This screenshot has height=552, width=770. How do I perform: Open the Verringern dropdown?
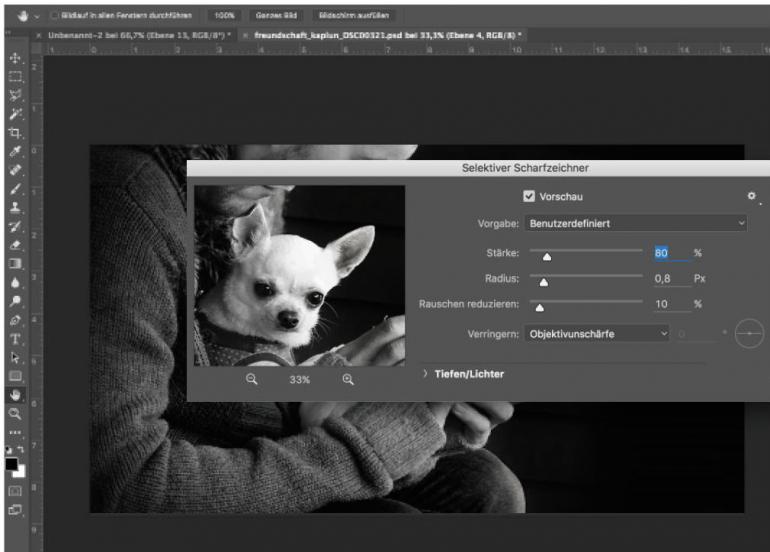click(597, 334)
